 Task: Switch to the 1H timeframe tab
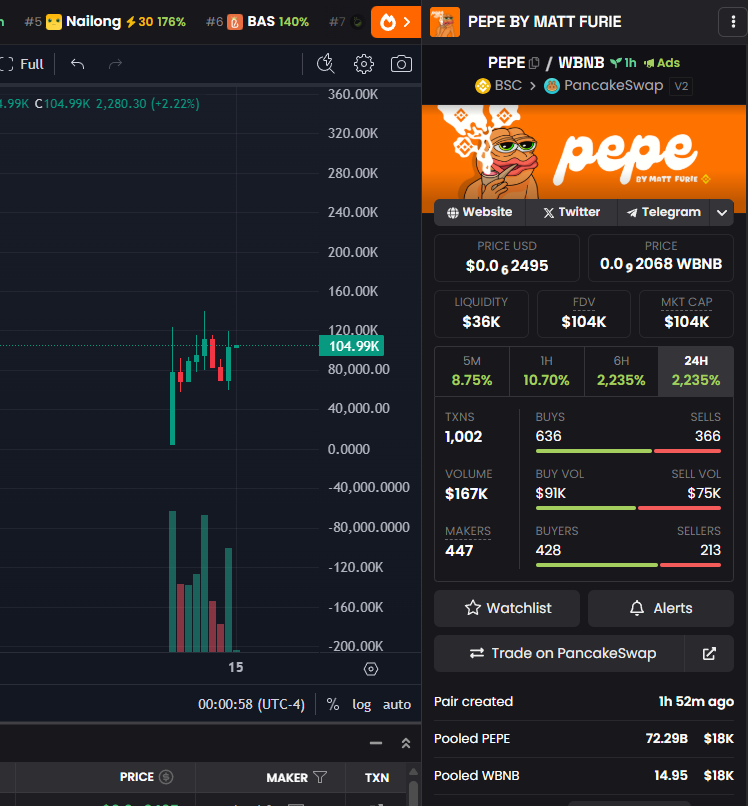(x=546, y=371)
